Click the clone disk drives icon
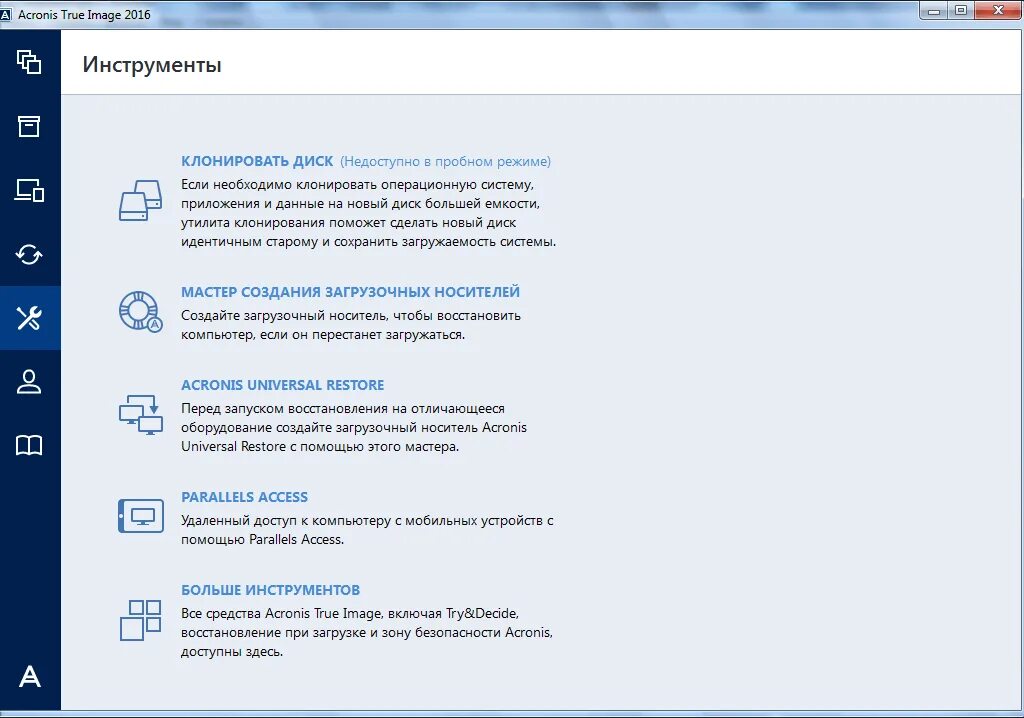Image resolution: width=1024 pixels, height=718 pixels. click(x=140, y=201)
